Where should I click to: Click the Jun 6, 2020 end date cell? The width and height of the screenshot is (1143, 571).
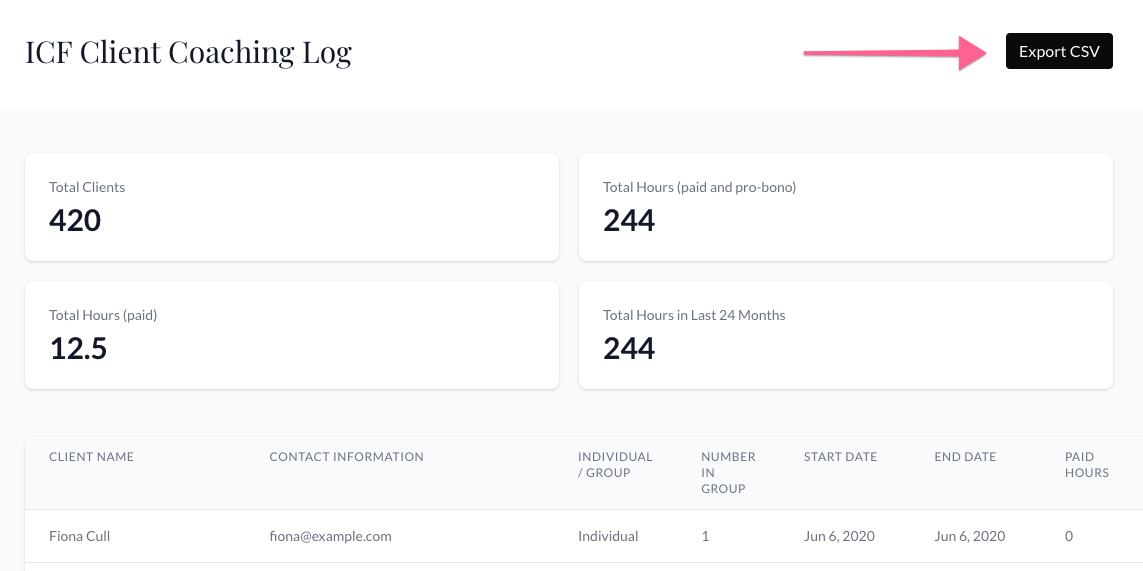click(969, 536)
